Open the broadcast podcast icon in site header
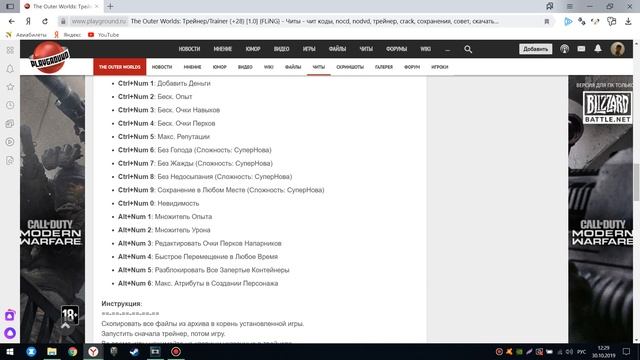Screen dimensions: 640x360 [564, 49]
